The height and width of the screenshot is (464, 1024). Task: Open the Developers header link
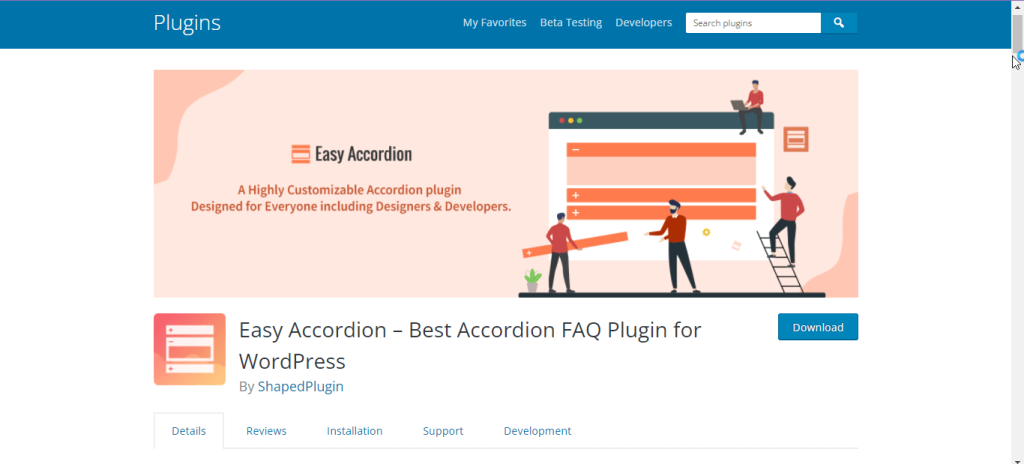click(x=643, y=23)
